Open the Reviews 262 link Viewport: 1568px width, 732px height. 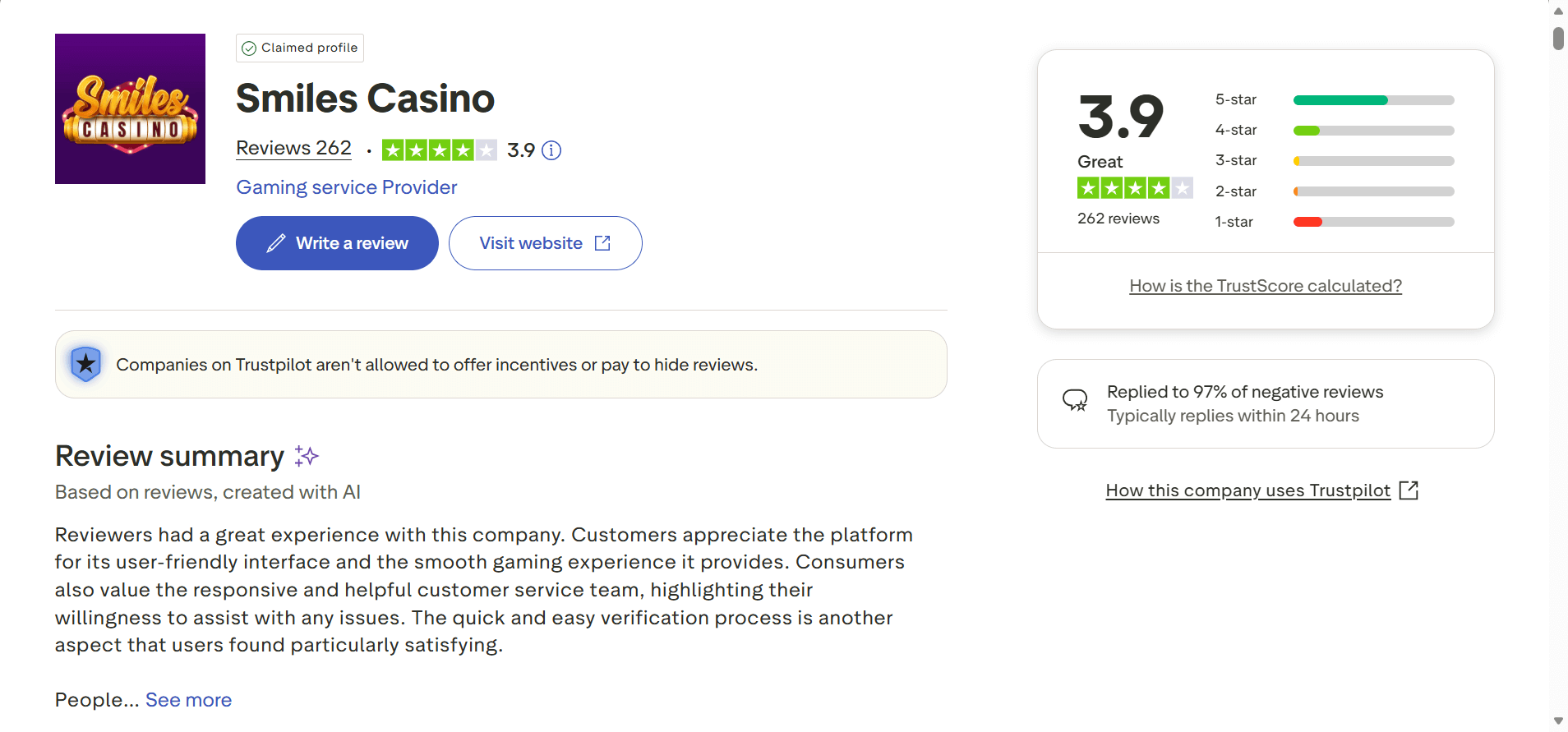pyautogui.click(x=293, y=148)
